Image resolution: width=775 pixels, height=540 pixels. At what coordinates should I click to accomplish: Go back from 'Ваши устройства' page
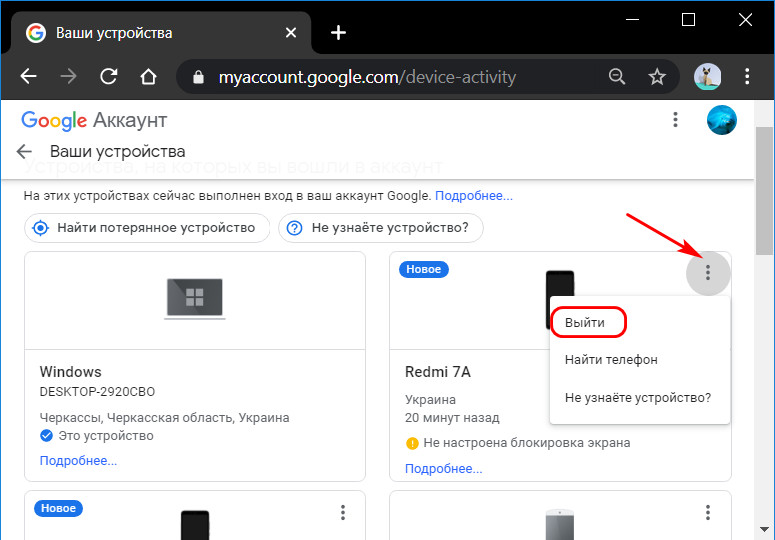point(24,151)
